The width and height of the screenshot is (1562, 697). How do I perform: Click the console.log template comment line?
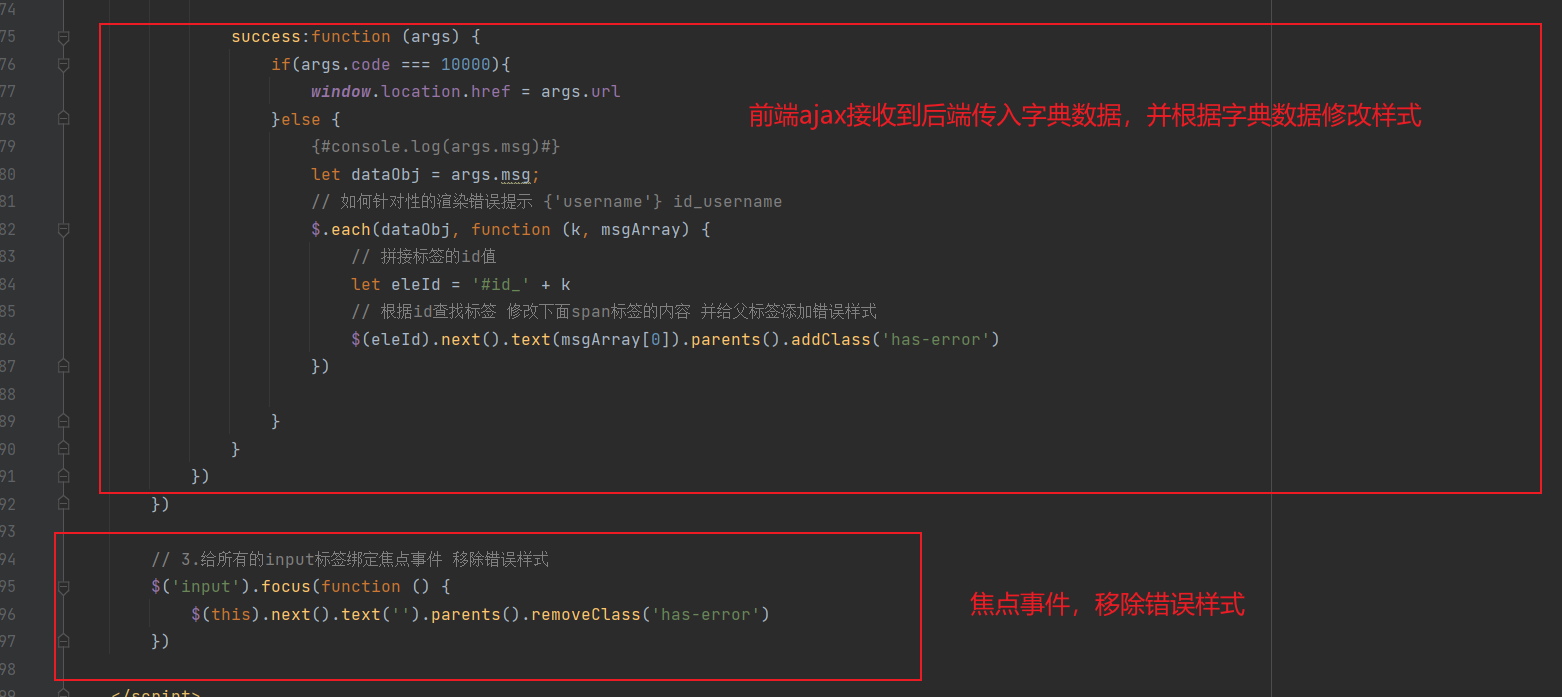435,147
